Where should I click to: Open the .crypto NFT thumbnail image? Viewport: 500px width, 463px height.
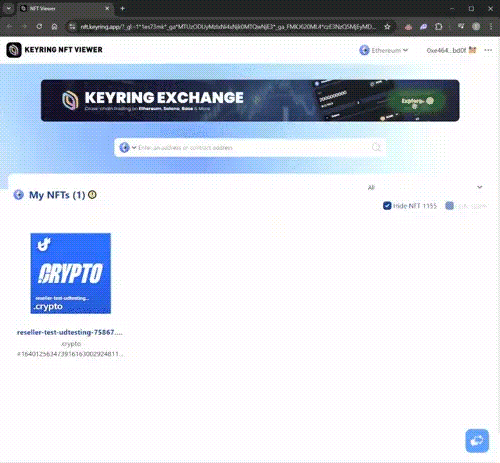(x=71, y=273)
